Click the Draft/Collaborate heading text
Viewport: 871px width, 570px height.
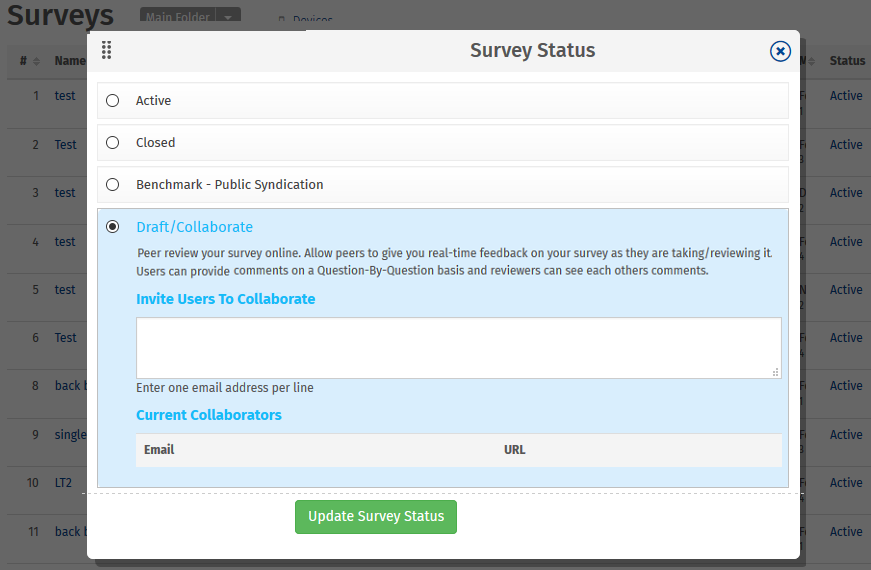(194, 227)
